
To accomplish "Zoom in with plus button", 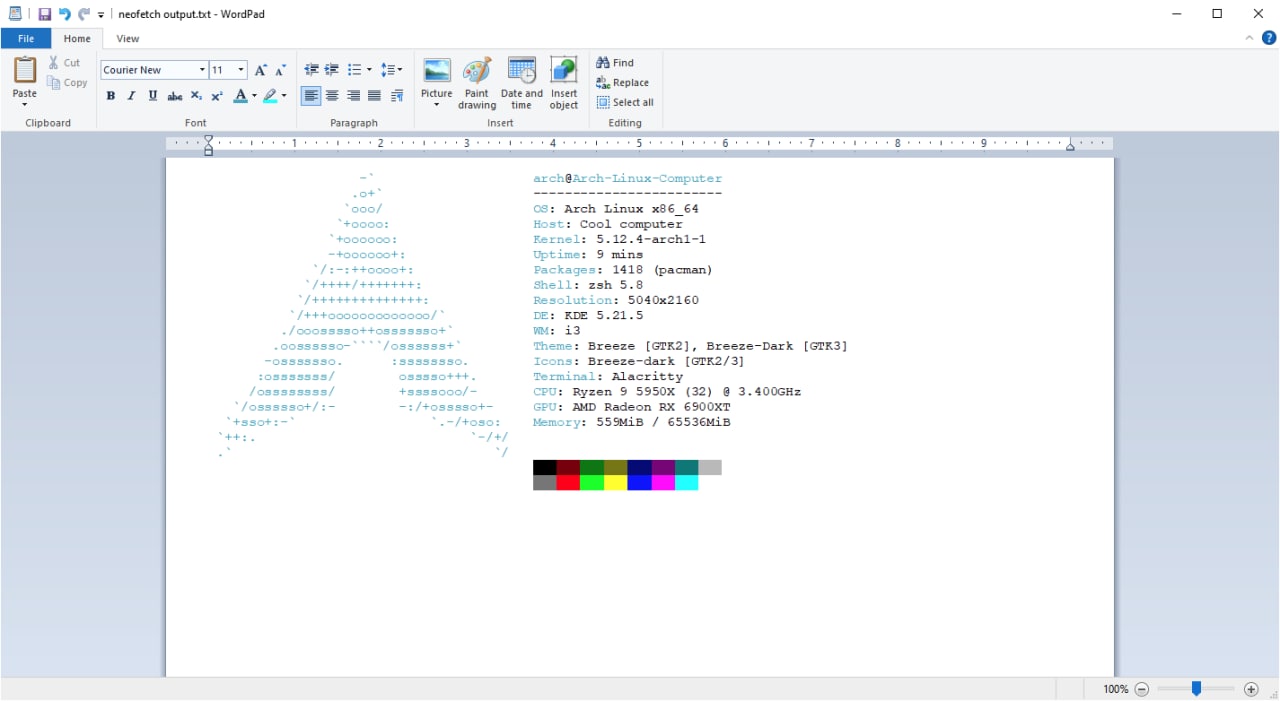I will 1251,689.
